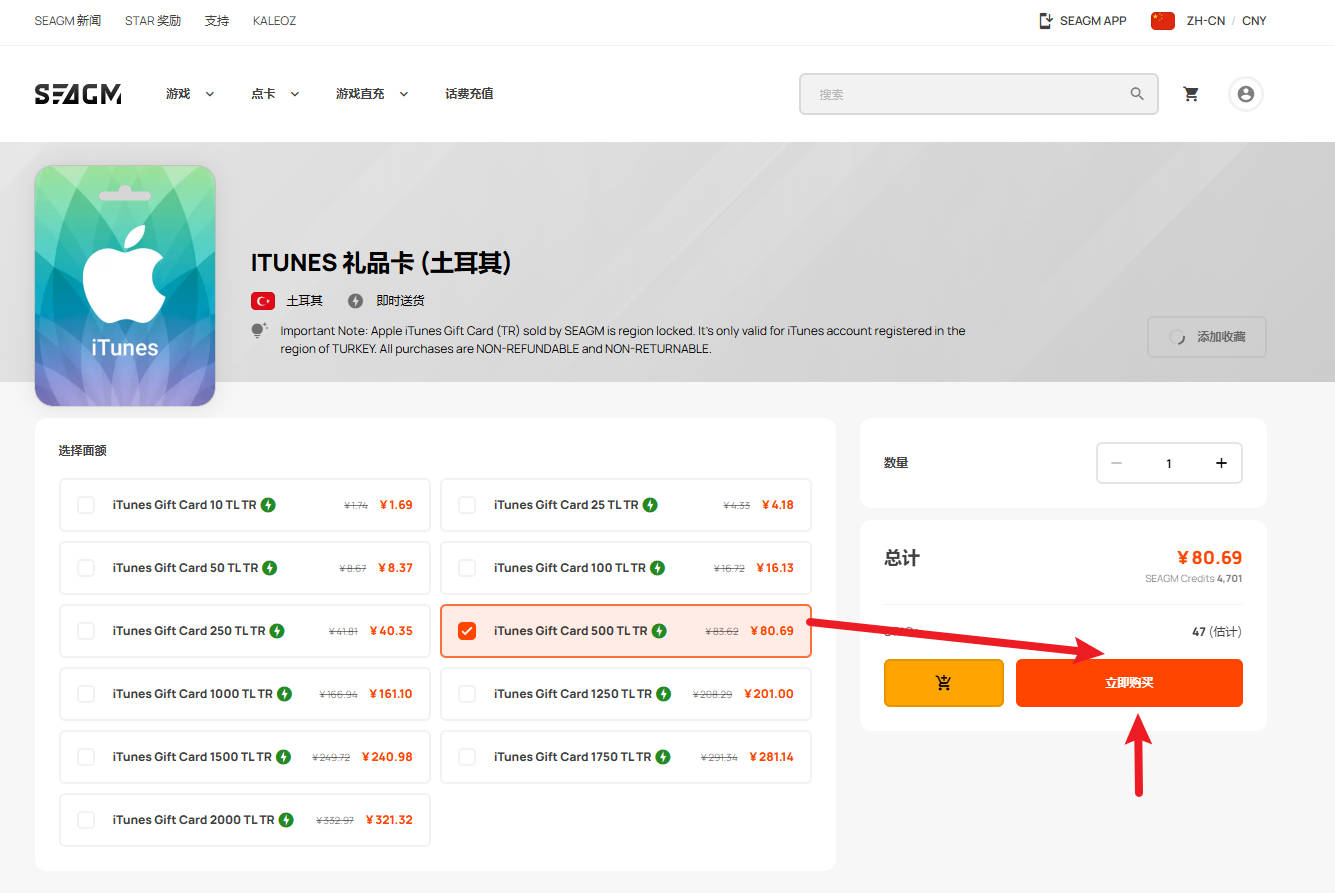Click the 47 (估计) value

1217,632
